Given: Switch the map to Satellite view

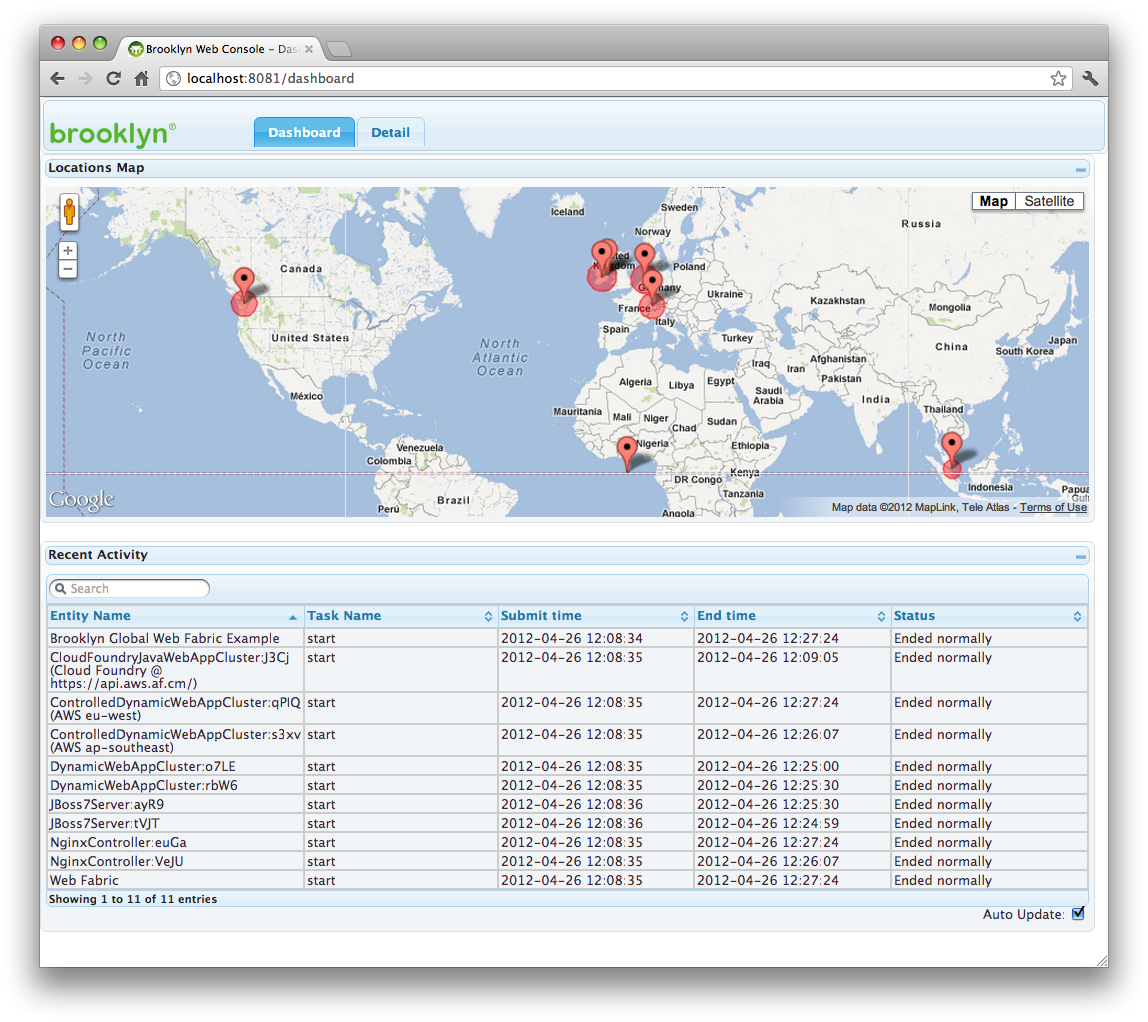Looking at the screenshot, I should [x=1049, y=201].
